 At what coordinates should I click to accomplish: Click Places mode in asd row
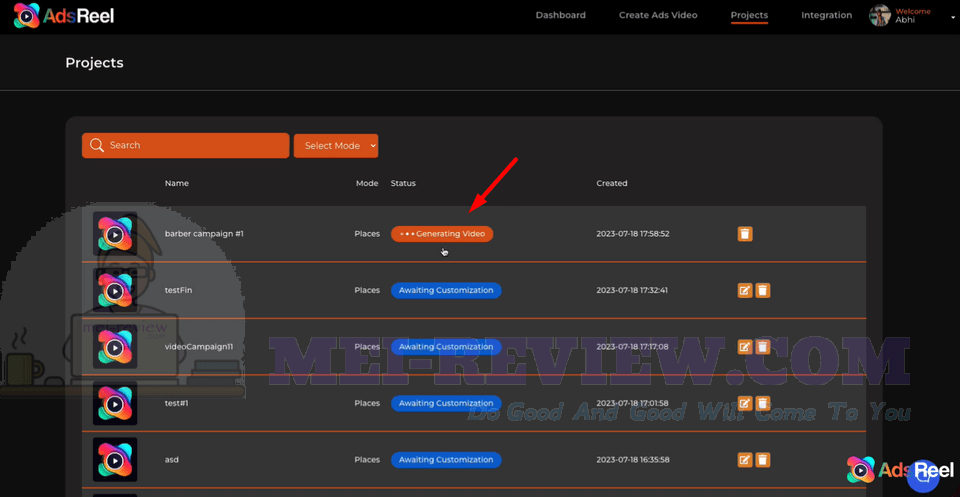pos(367,460)
